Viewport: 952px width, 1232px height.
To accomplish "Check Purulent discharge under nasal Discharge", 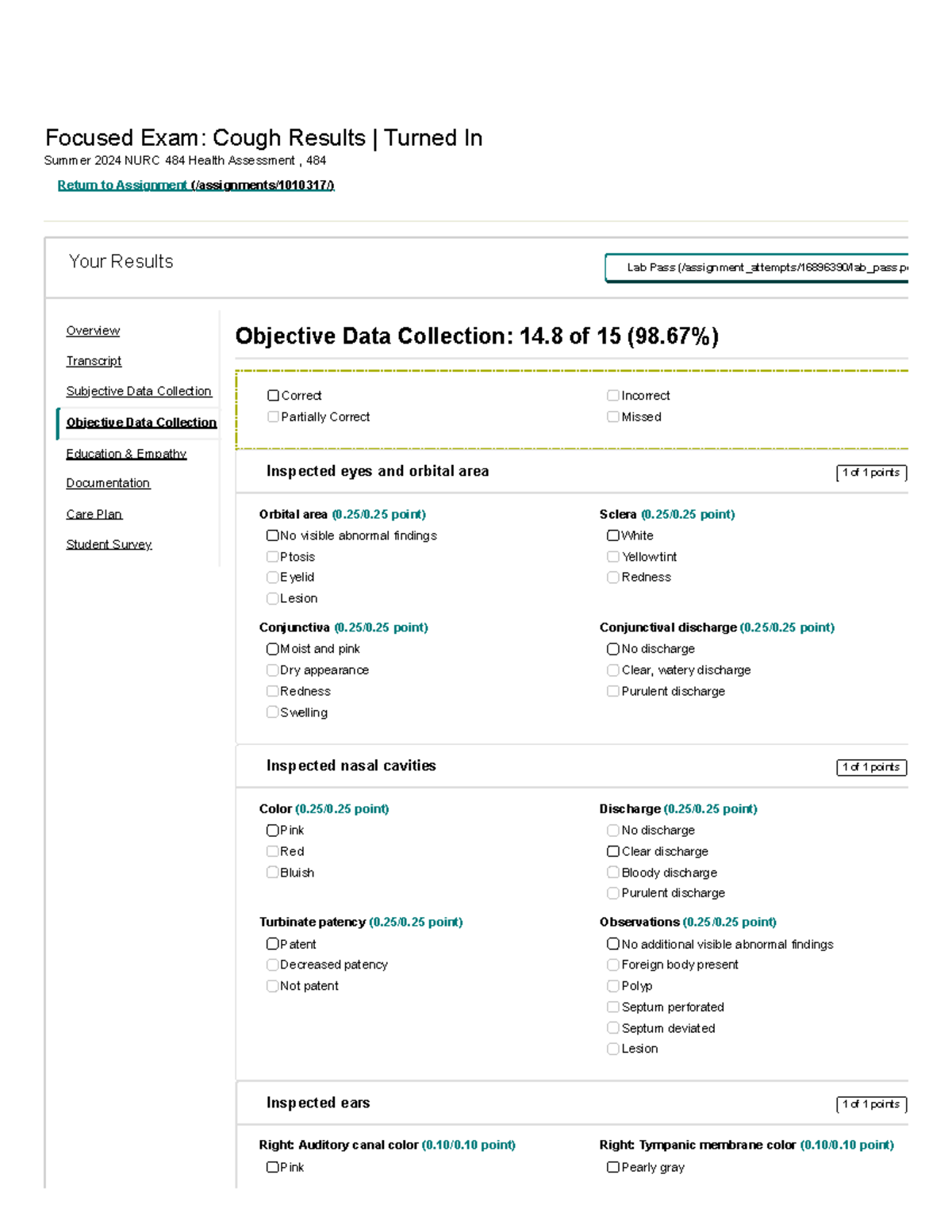I will tap(613, 893).
